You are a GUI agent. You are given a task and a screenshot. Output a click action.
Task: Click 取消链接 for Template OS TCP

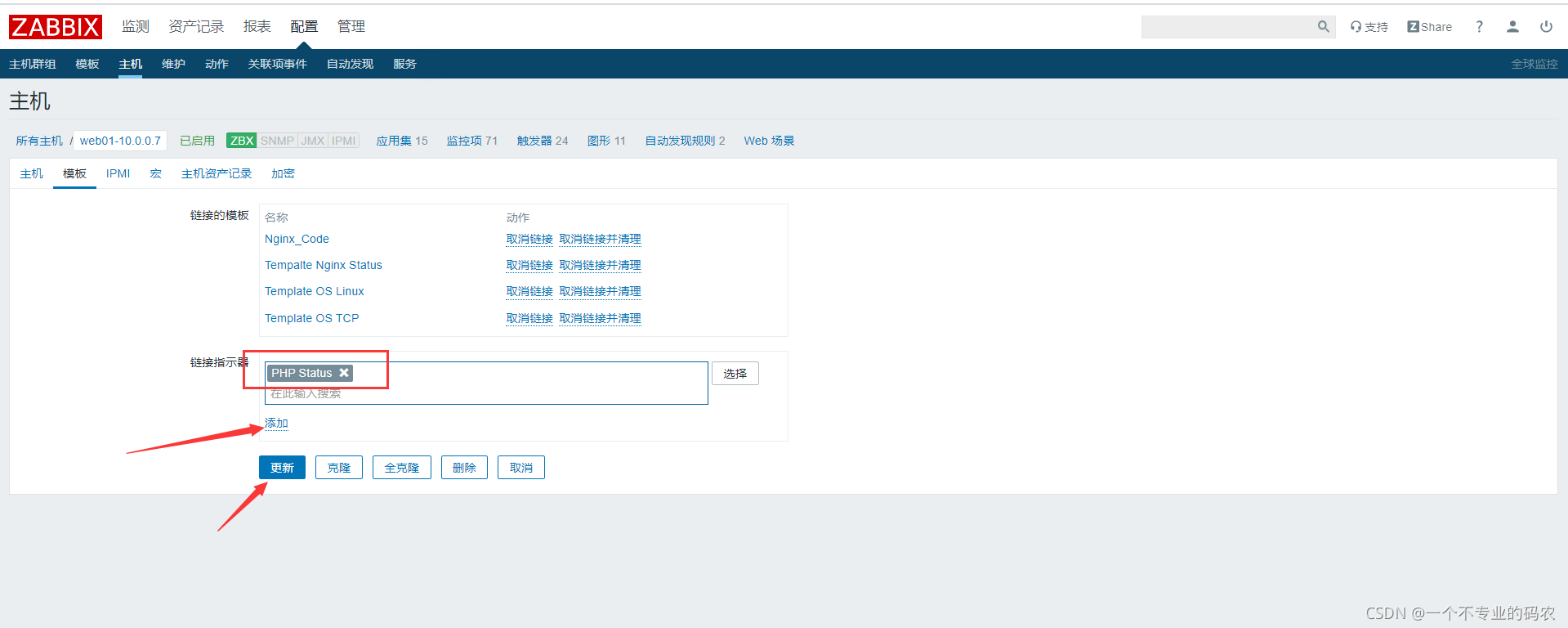pos(529,318)
